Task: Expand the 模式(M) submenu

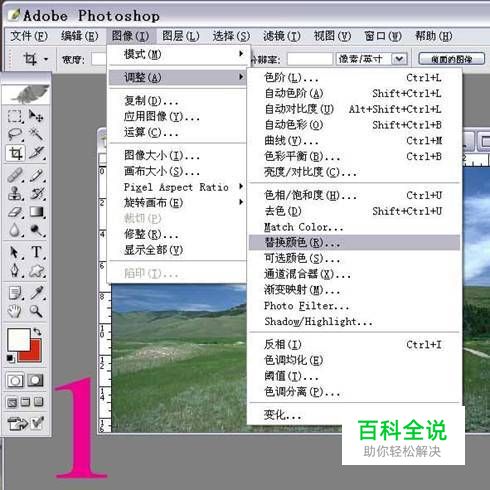Action: tap(178, 54)
